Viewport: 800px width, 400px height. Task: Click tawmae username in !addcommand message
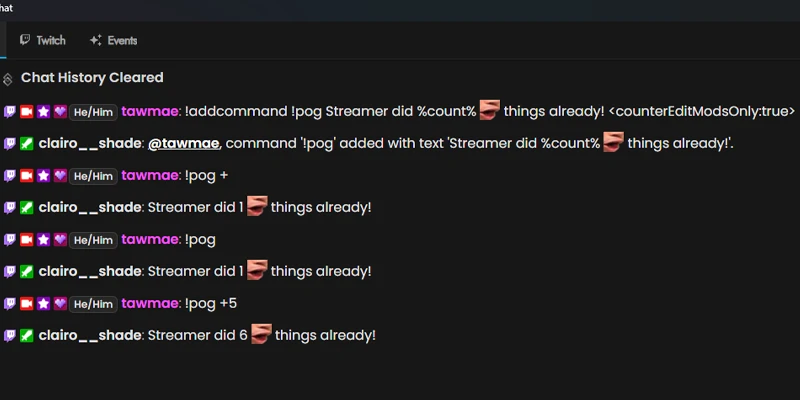click(149, 112)
